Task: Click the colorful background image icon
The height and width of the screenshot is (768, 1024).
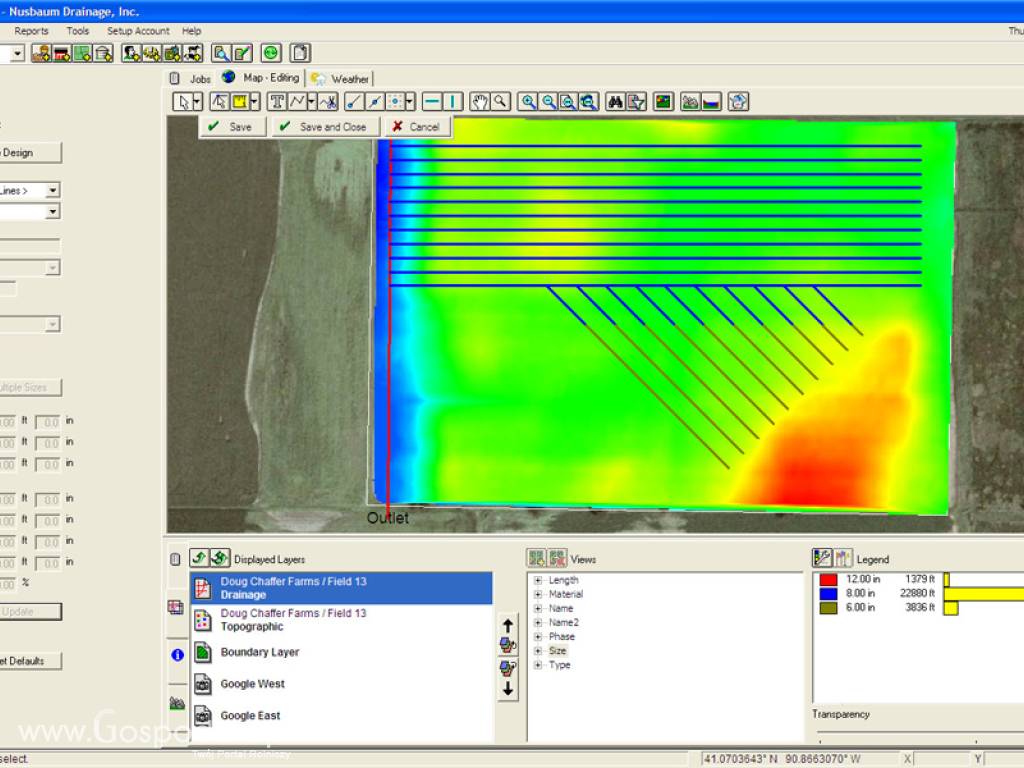Action: (x=664, y=102)
